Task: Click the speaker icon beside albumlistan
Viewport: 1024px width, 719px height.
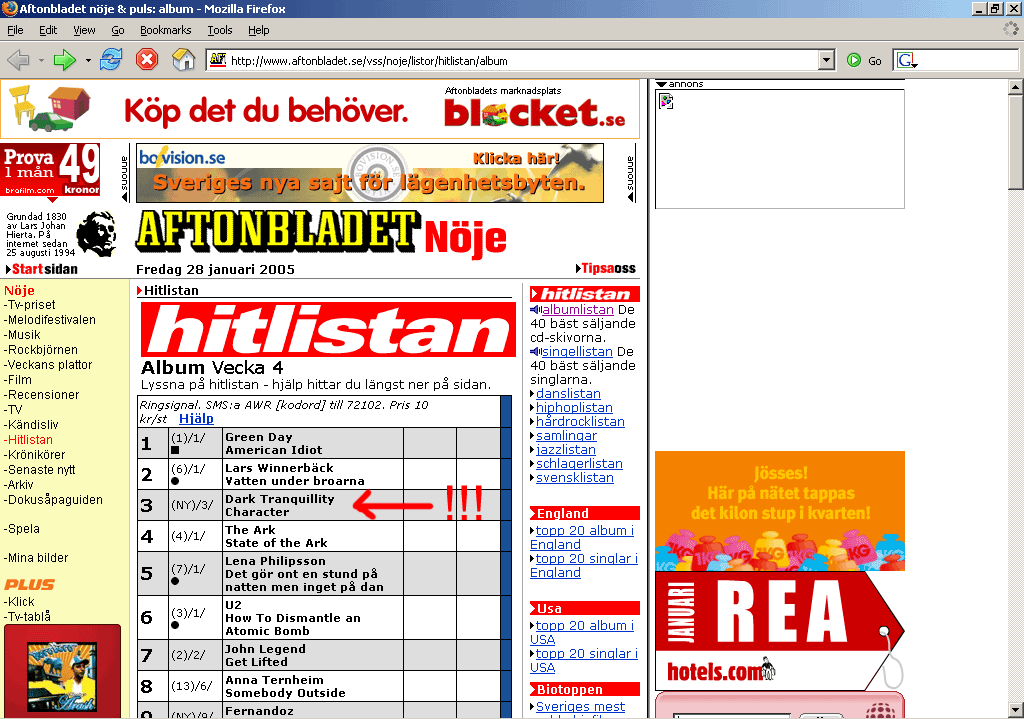Action: click(x=536, y=310)
